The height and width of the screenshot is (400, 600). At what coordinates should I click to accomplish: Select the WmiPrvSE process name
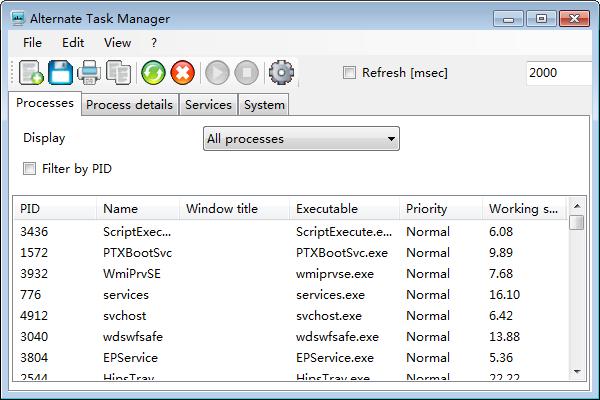(x=132, y=274)
